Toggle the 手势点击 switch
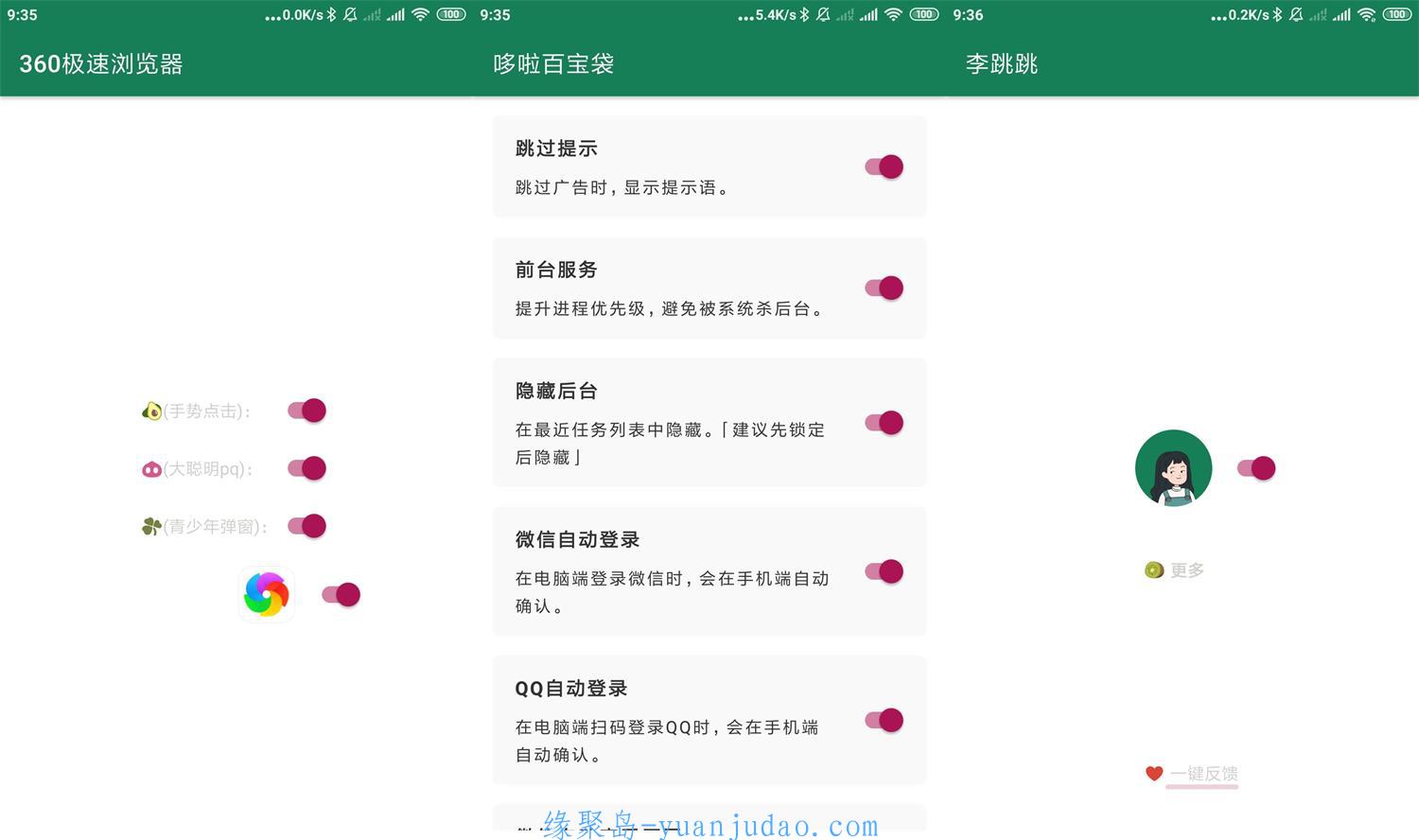This screenshot has width=1419, height=840. [x=307, y=411]
